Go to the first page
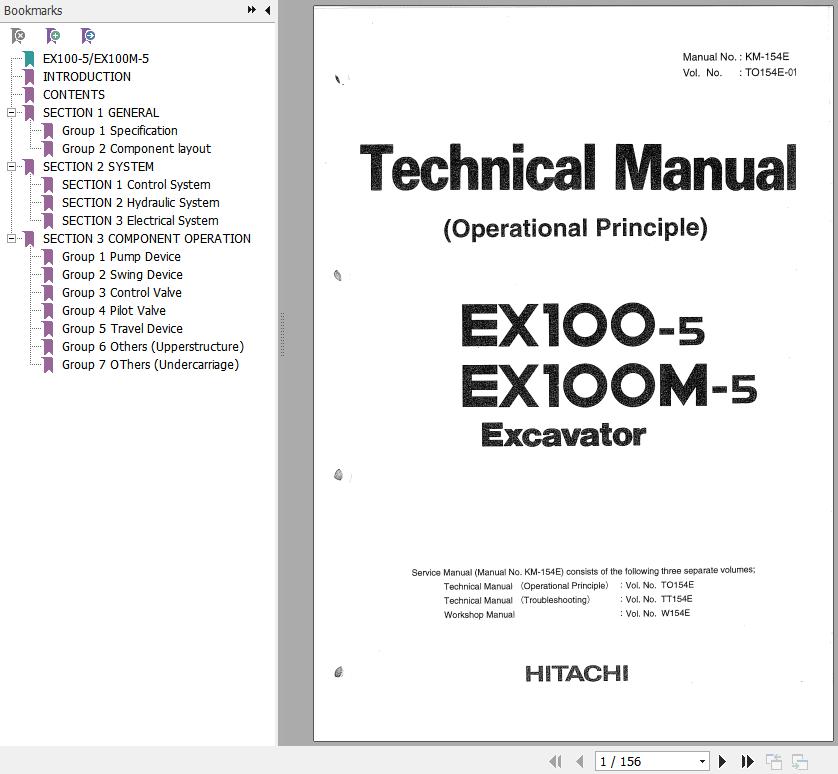 (555, 761)
